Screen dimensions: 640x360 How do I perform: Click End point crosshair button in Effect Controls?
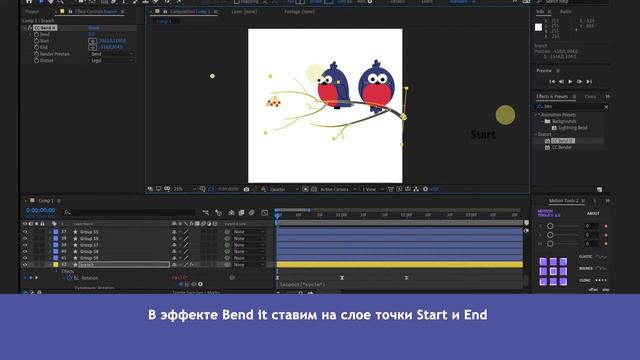[x=93, y=47]
